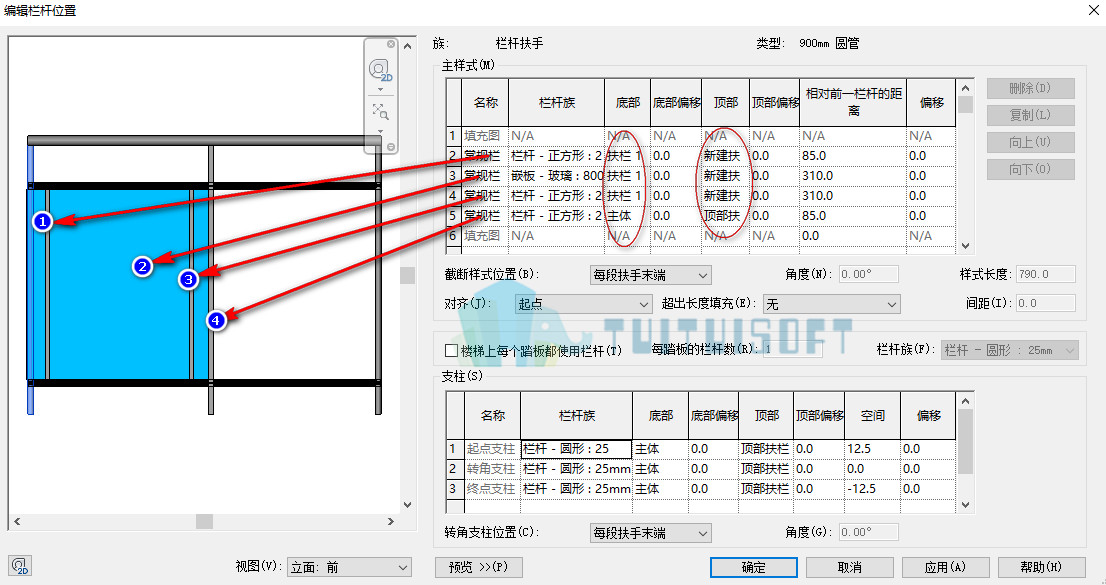Click 栏杆族 column header in 主样式 table

click(x=557, y=102)
